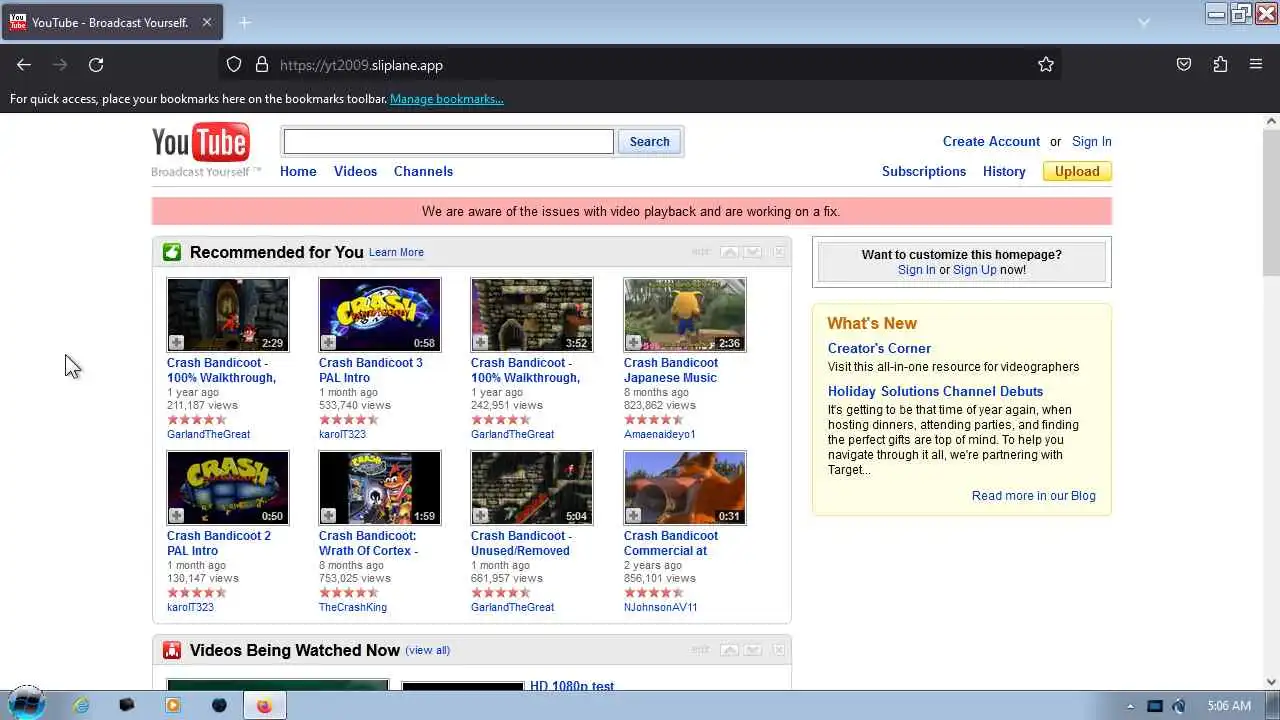The image size is (1280, 720).
Task: Go to Subscriptions
Action: pyautogui.click(x=924, y=171)
